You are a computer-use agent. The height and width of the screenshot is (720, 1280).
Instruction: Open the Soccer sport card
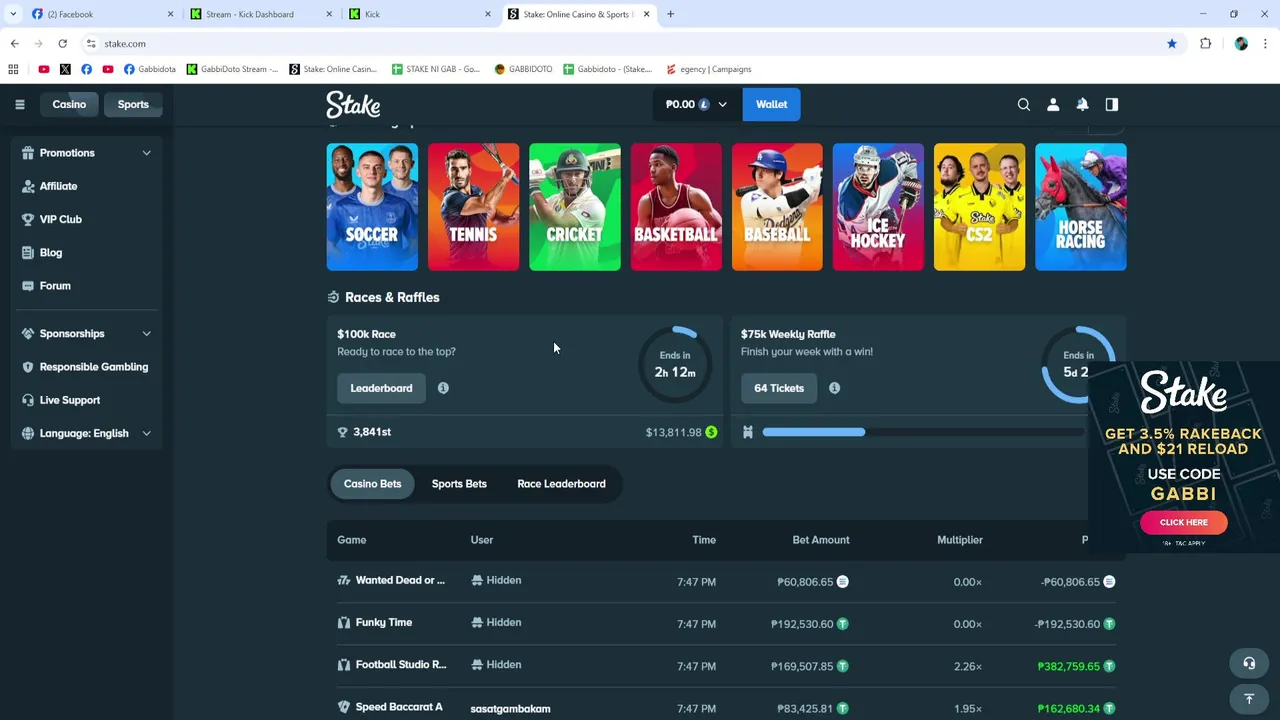[x=372, y=207]
